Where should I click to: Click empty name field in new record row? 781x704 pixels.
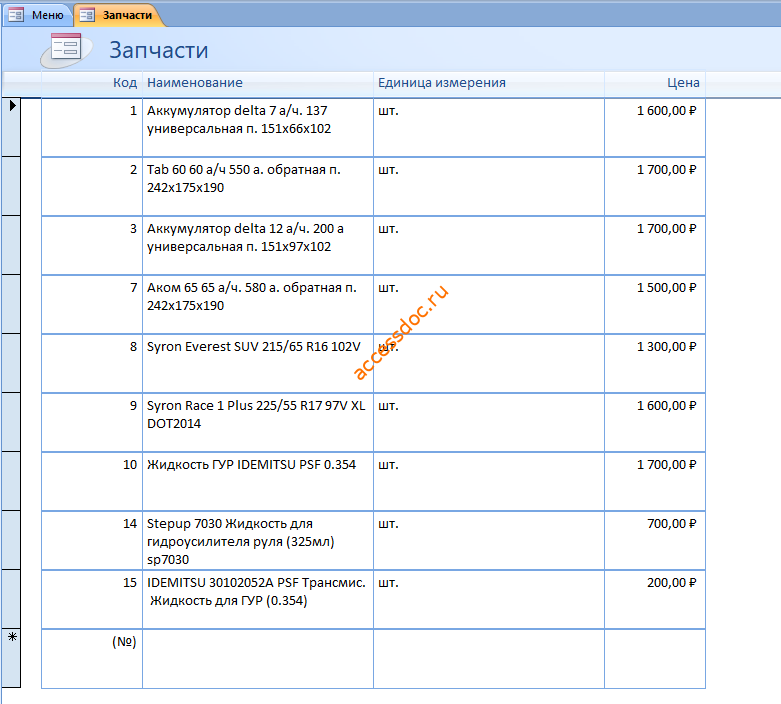258,658
